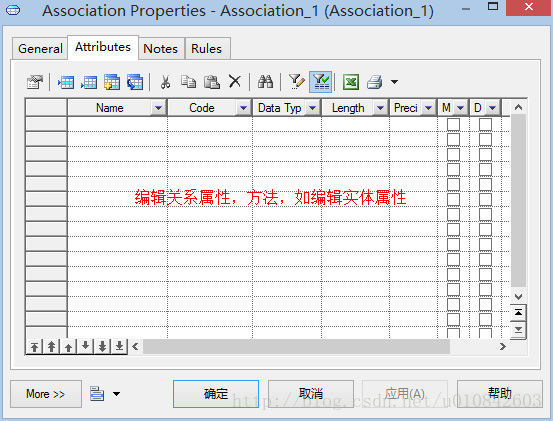Click the Print toolbar icon
Image resolution: width=553 pixels, height=421 pixels.
(x=375, y=82)
